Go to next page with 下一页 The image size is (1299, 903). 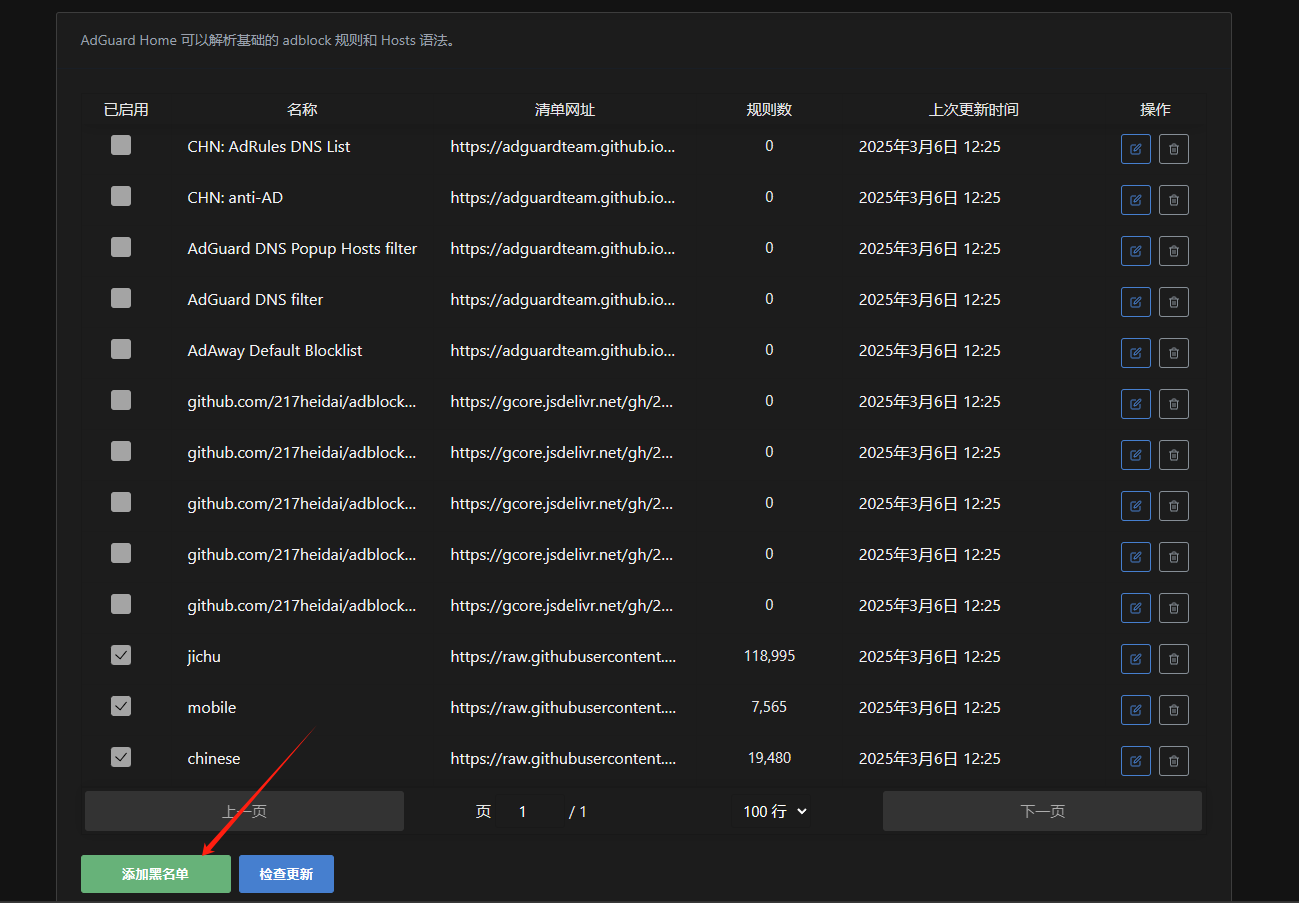pos(1042,812)
